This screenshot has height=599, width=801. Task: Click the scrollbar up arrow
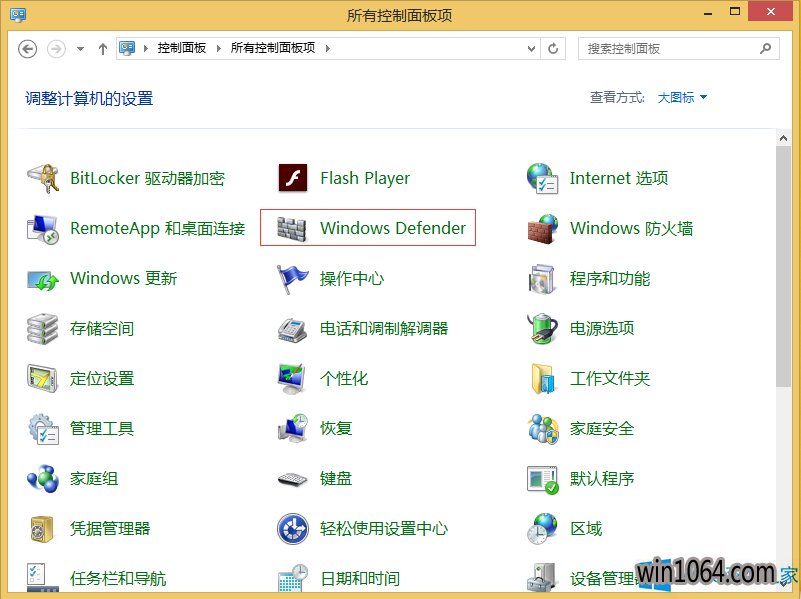coord(783,138)
